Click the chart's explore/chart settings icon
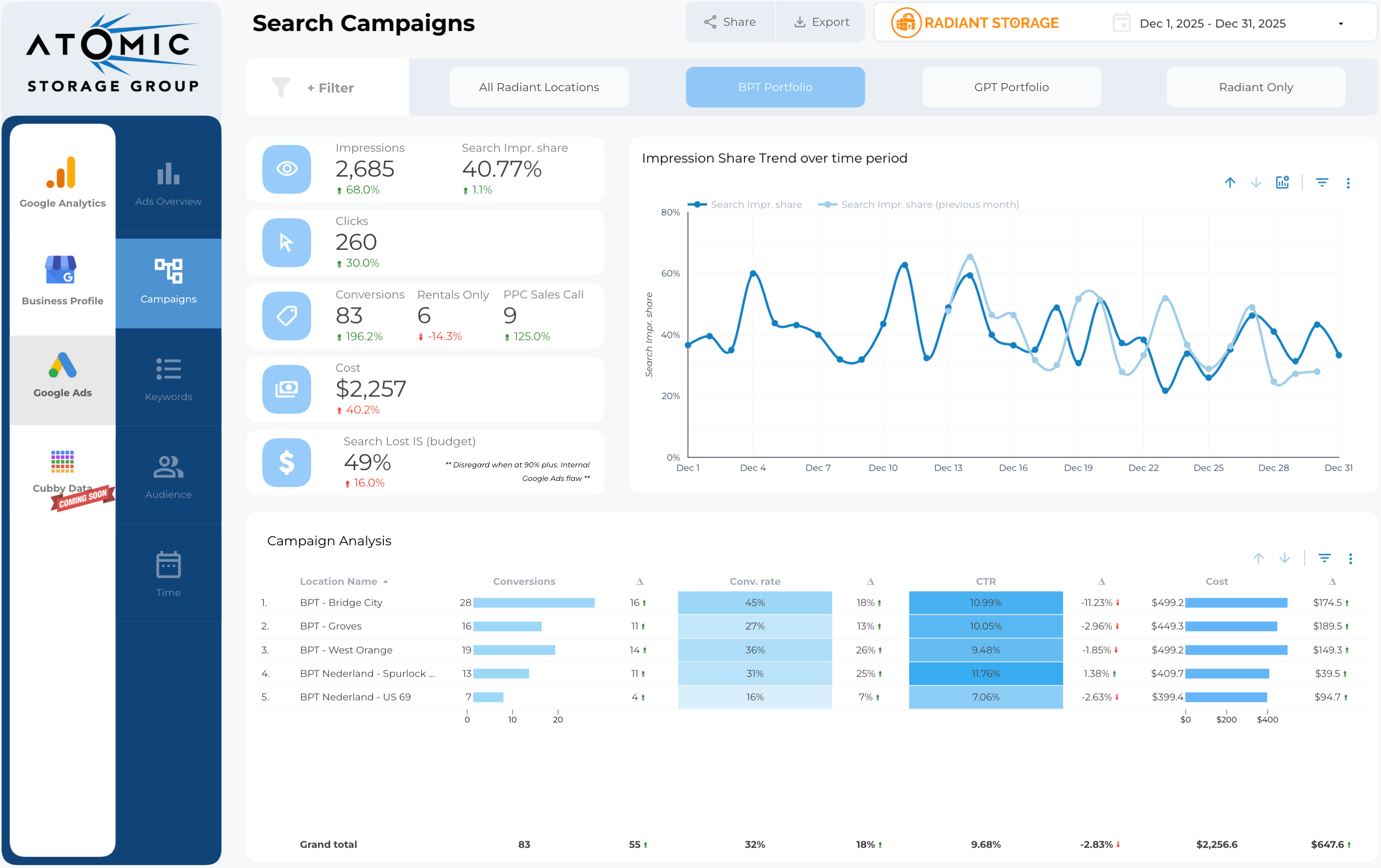 [1282, 183]
